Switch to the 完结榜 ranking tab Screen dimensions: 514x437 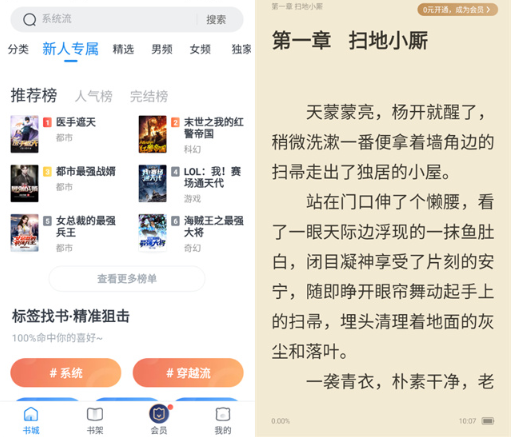[x=149, y=96]
